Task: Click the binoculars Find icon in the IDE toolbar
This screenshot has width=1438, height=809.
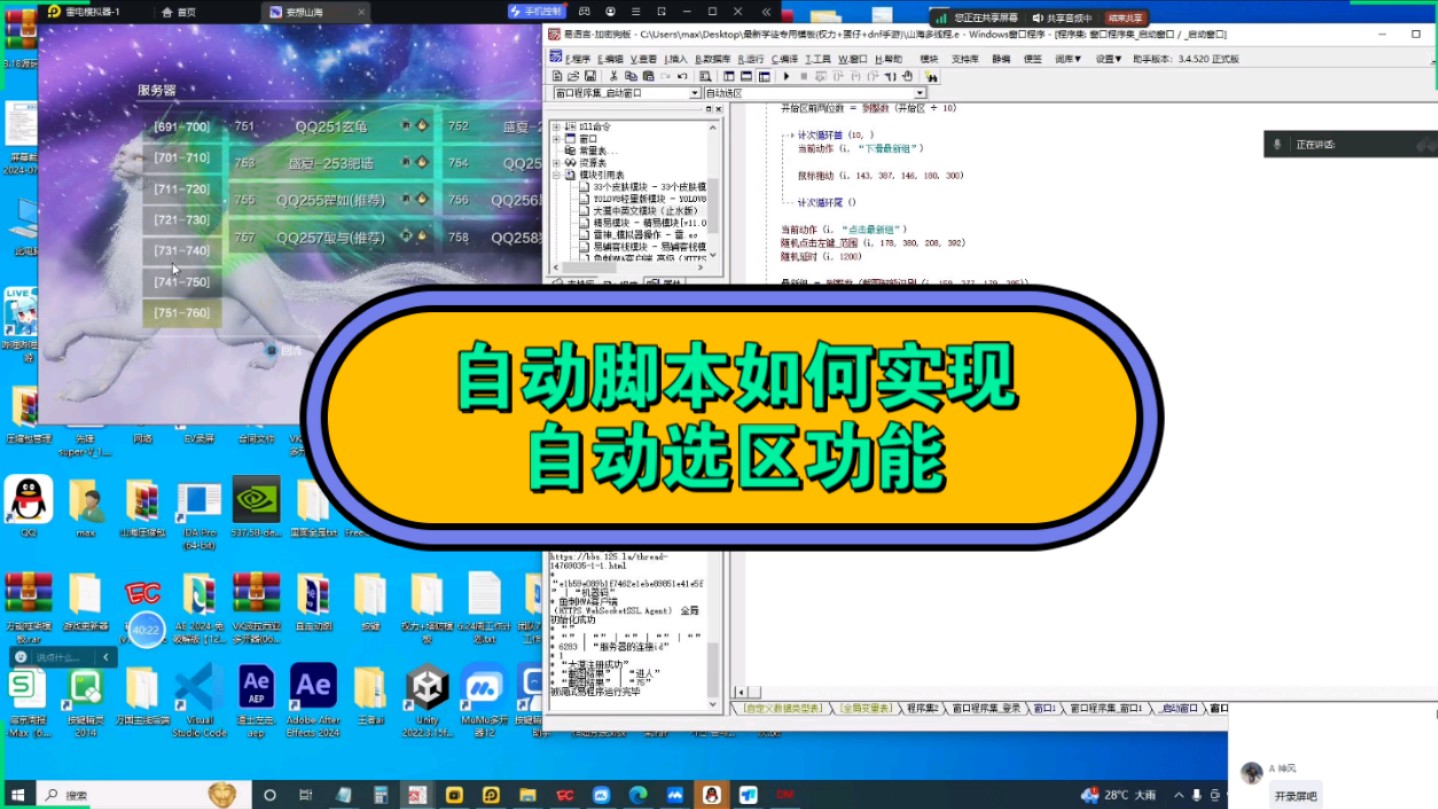Action: [x=931, y=76]
